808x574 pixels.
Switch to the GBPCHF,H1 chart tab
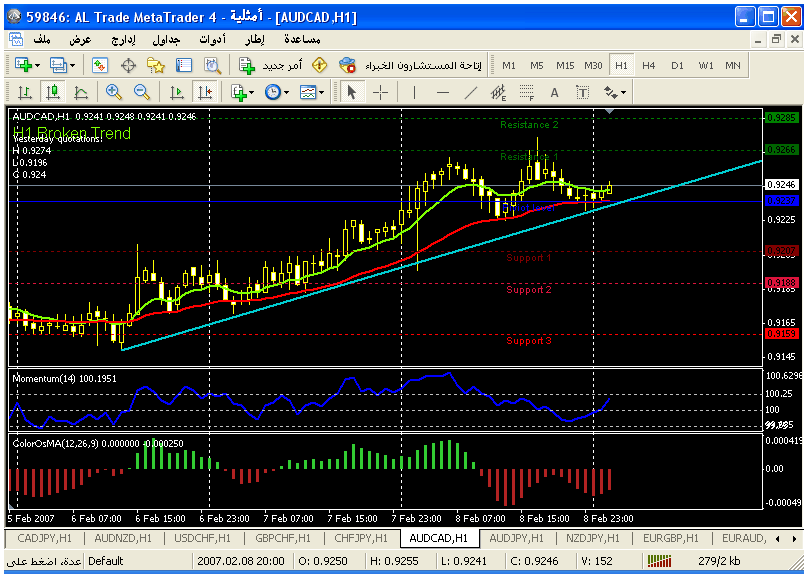click(287, 538)
